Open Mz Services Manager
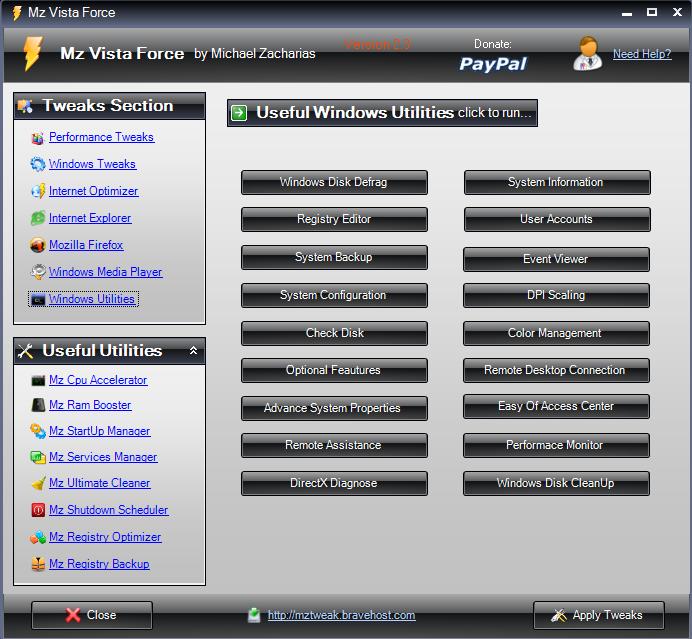Viewport: 692px width, 639px height. click(103, 457)
